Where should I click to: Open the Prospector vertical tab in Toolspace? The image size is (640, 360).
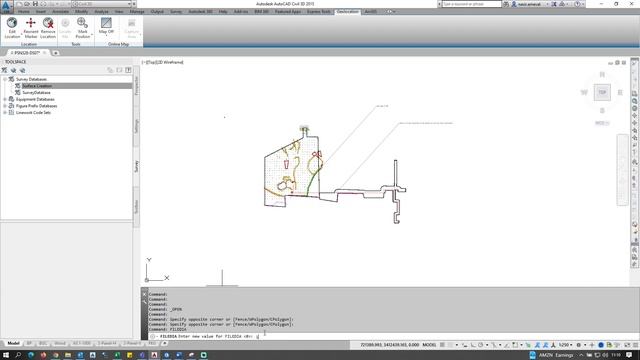(136, 86)
